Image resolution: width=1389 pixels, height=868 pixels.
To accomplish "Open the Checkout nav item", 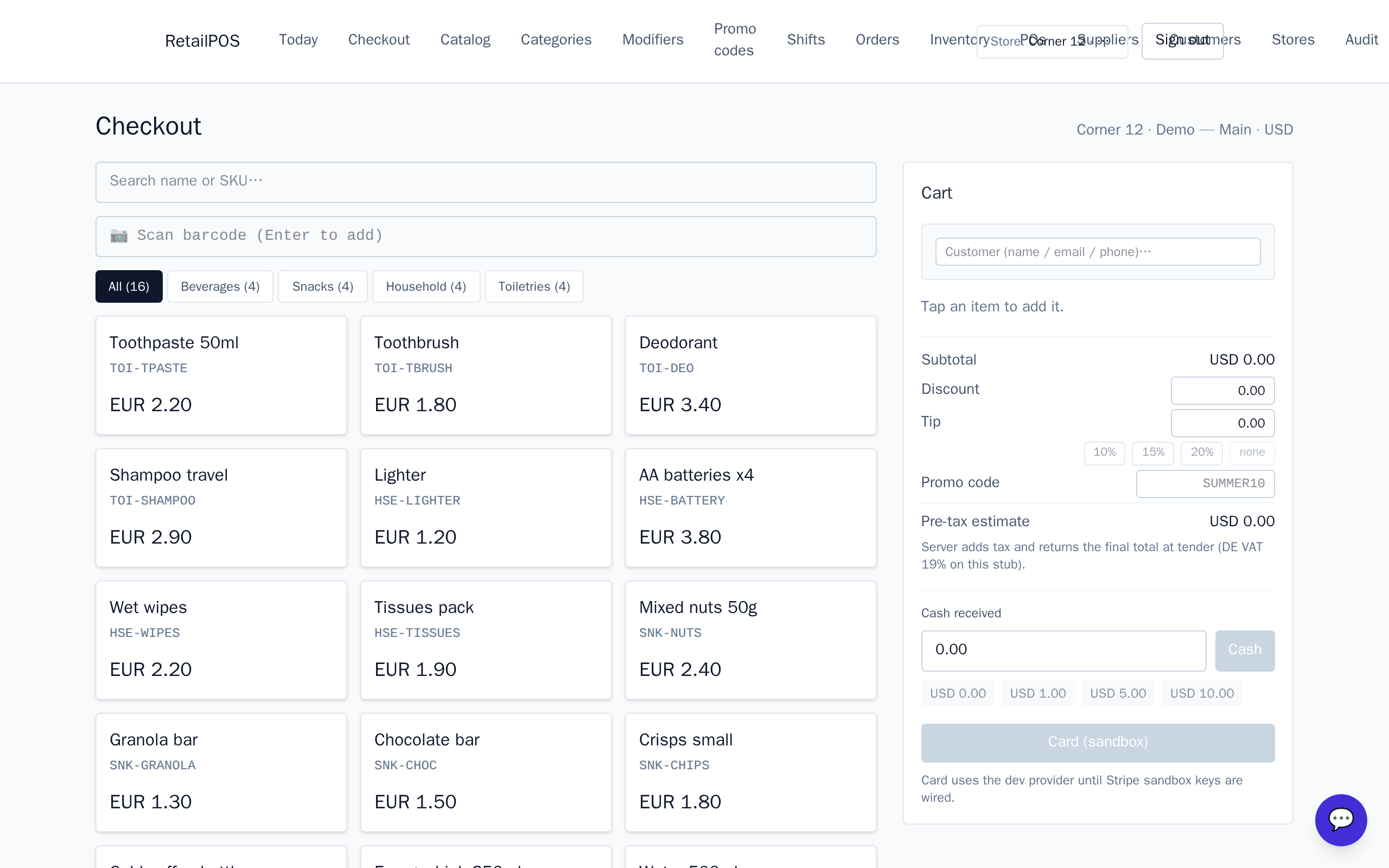I will pyautogui.click(x=379, y=40).
